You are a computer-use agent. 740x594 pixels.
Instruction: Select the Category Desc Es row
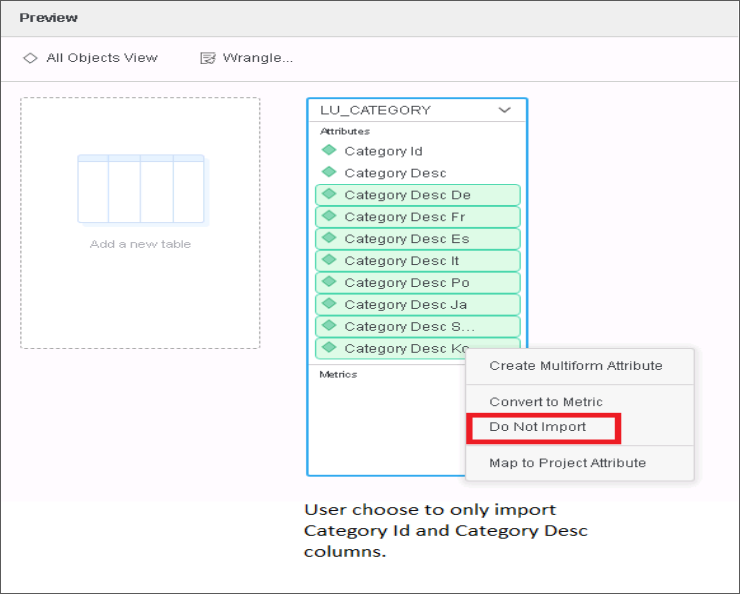(x=418, y=239)
